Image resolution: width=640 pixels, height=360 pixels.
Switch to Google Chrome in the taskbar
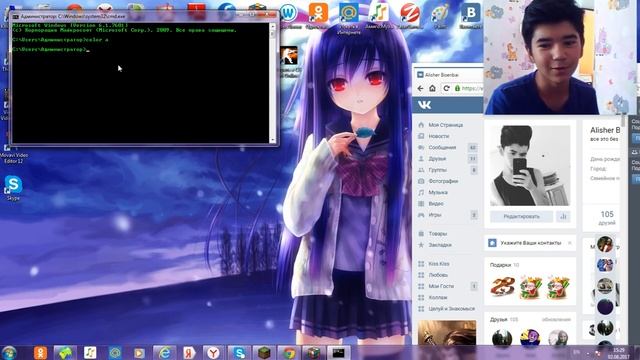pyautogui.click(x=289, y=353)
